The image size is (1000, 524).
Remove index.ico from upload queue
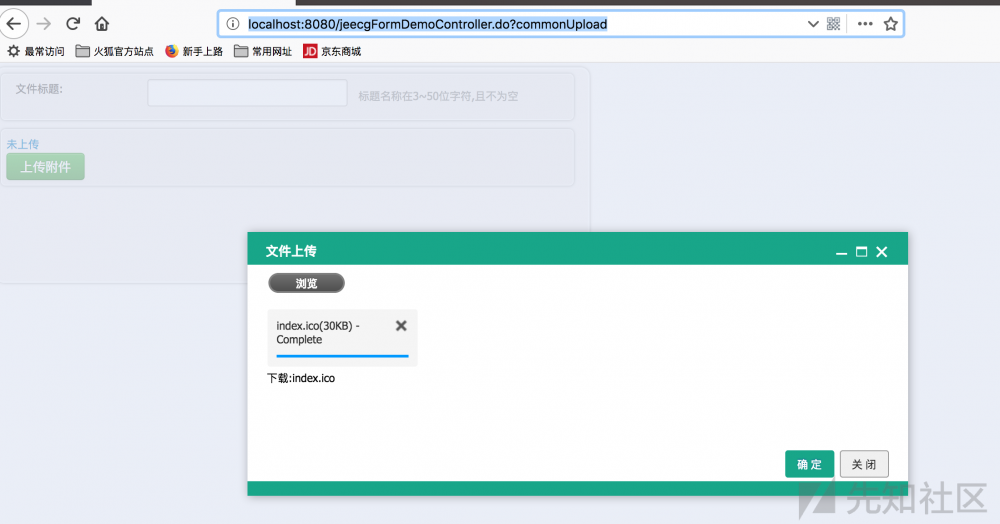401,326
